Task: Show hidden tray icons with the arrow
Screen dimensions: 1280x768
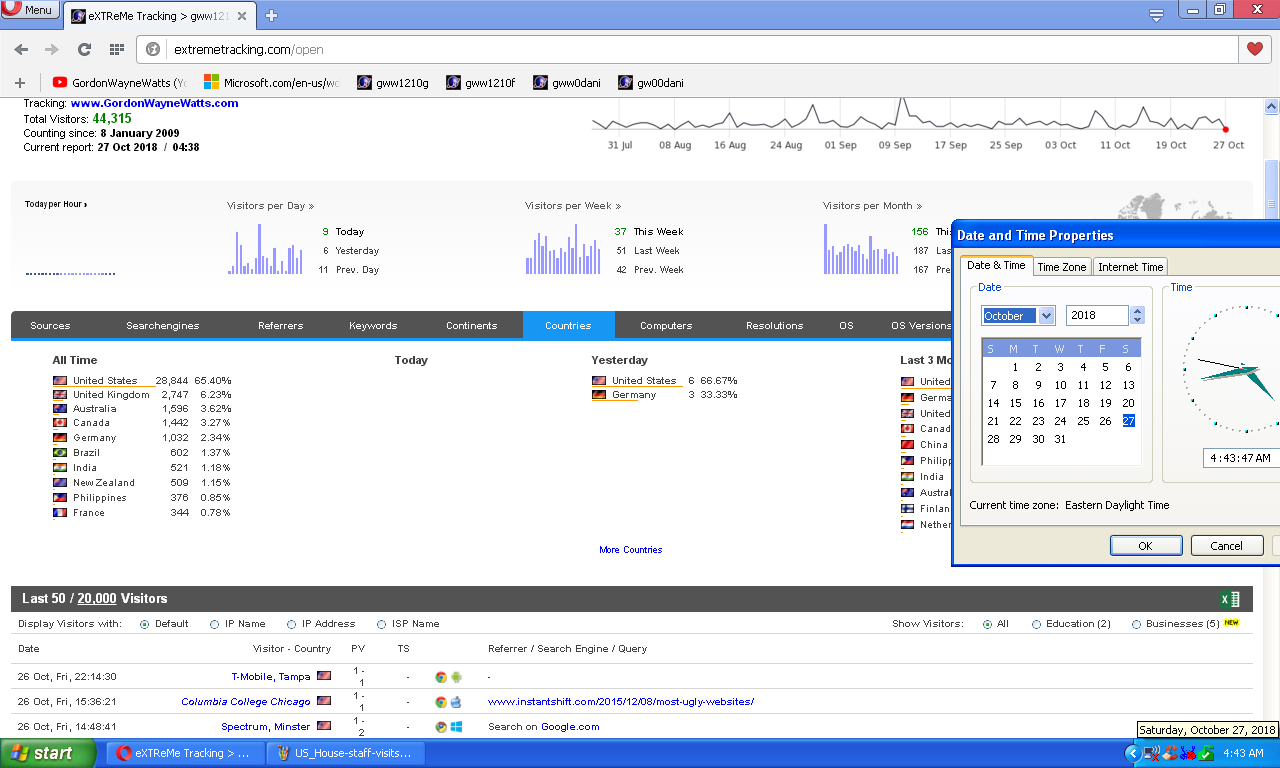Action: 1132,753
